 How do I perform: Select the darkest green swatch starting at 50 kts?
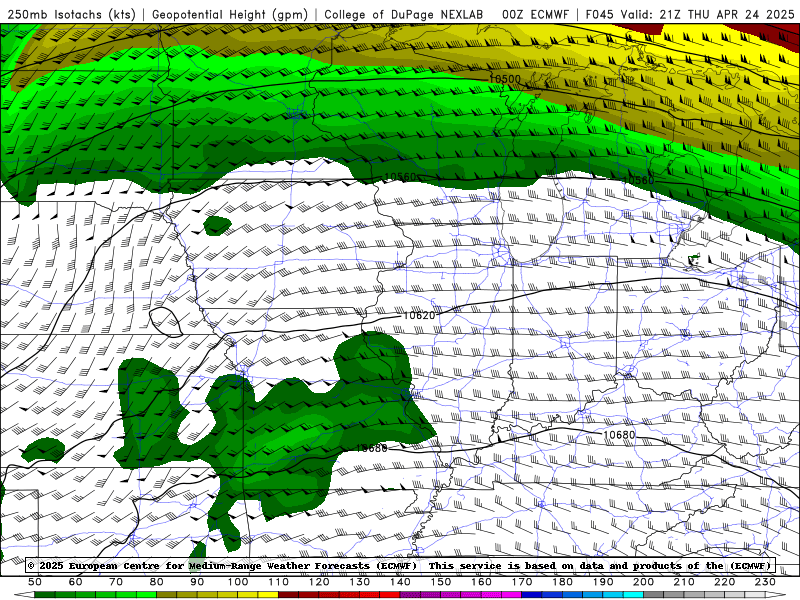click(45, 595)
